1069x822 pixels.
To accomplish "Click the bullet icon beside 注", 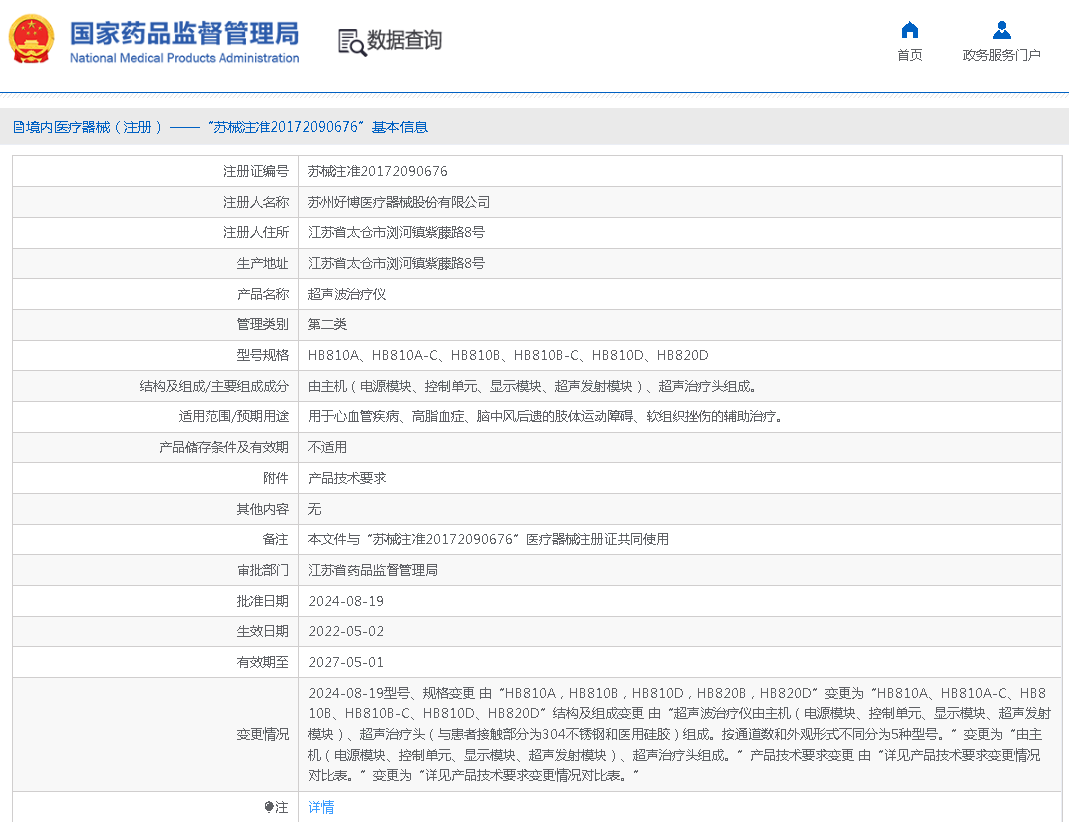I will (269, 807).
